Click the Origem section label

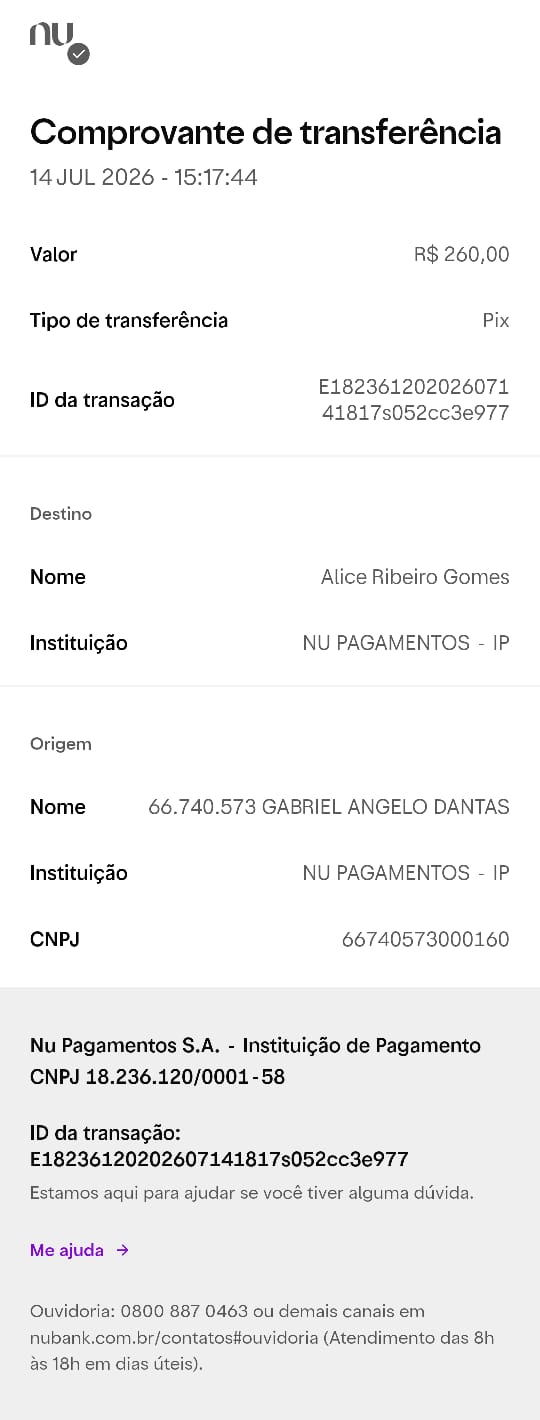pyautogui.click(x=61, y=744)
